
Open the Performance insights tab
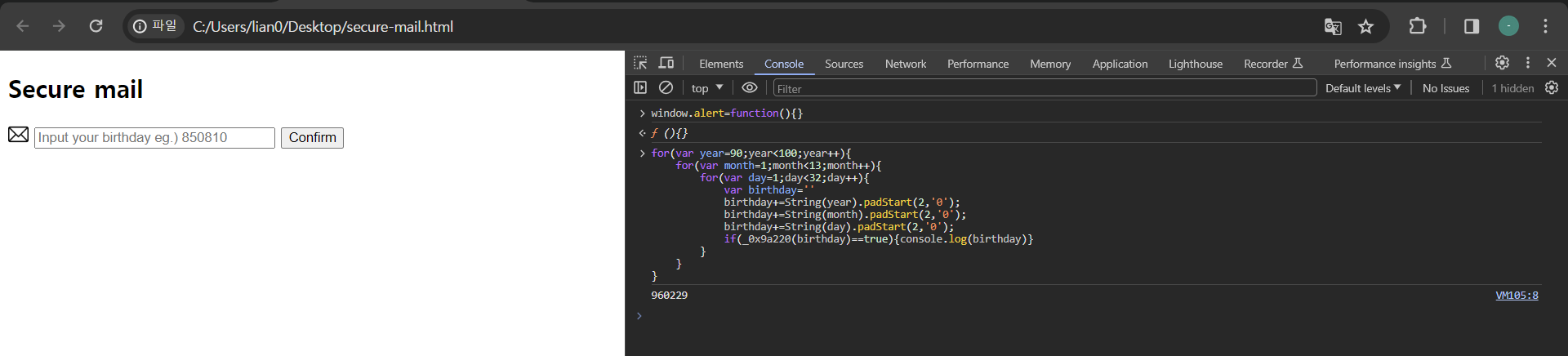tap(1392, 64)
